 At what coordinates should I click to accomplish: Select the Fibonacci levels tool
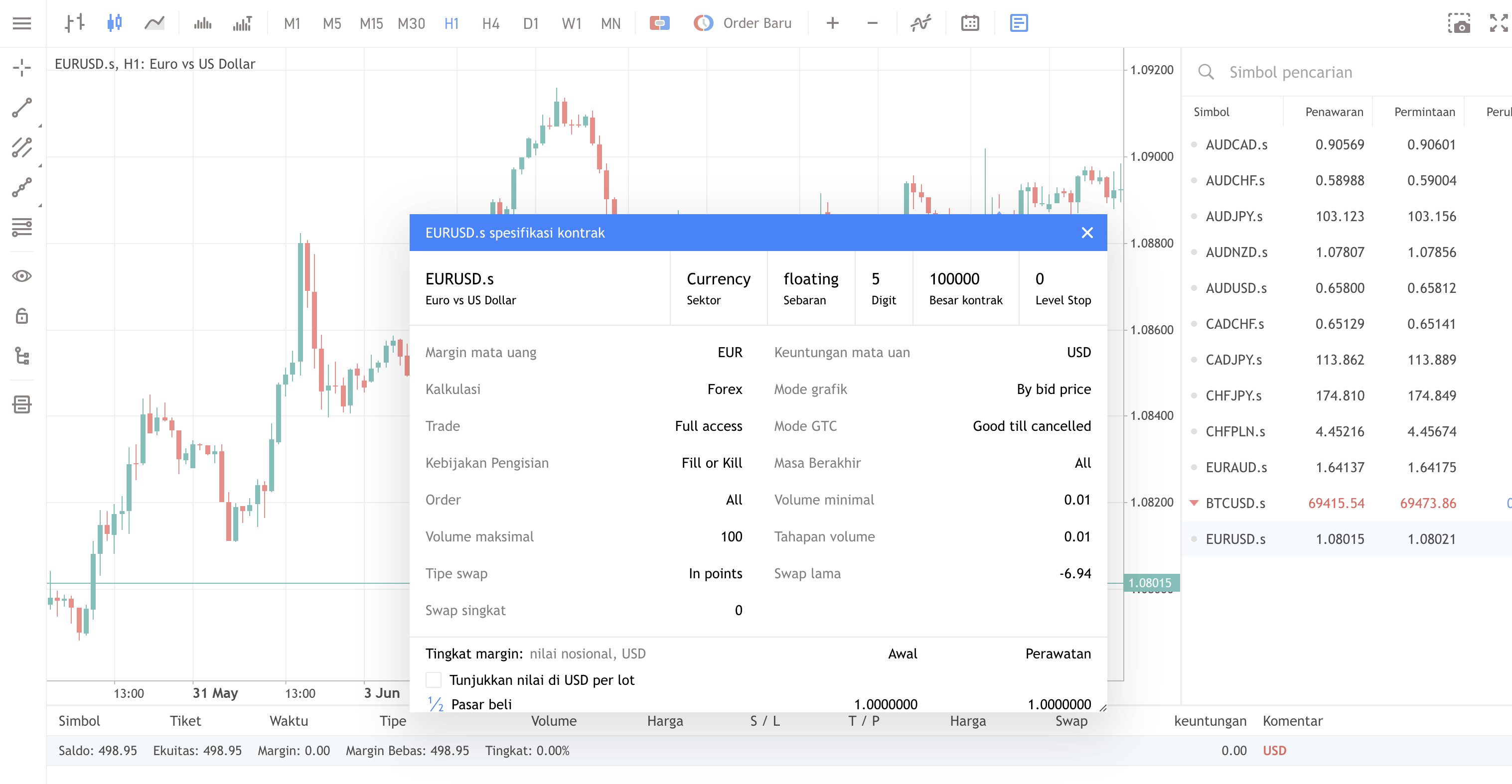22,227
